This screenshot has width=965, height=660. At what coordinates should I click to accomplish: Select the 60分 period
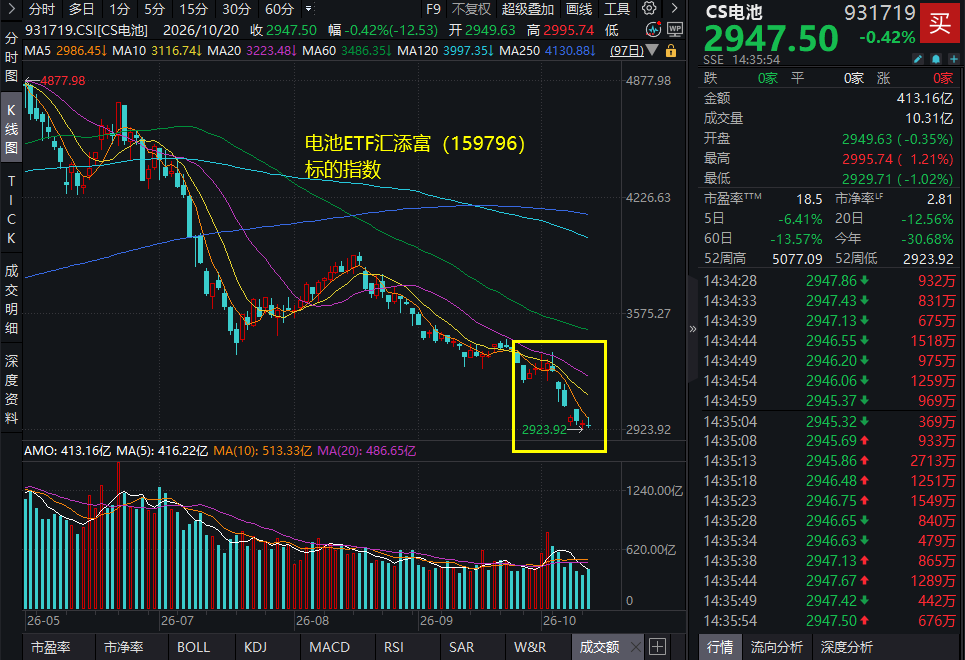pos(279,9)
